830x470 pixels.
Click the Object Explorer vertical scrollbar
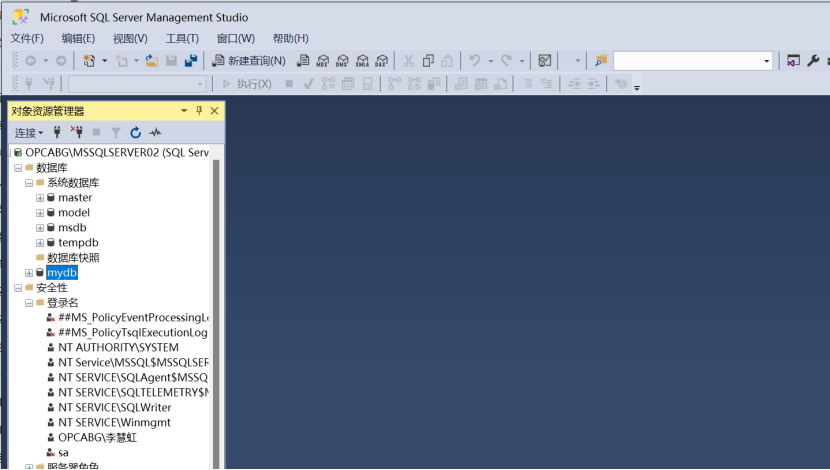click(216, 312)
